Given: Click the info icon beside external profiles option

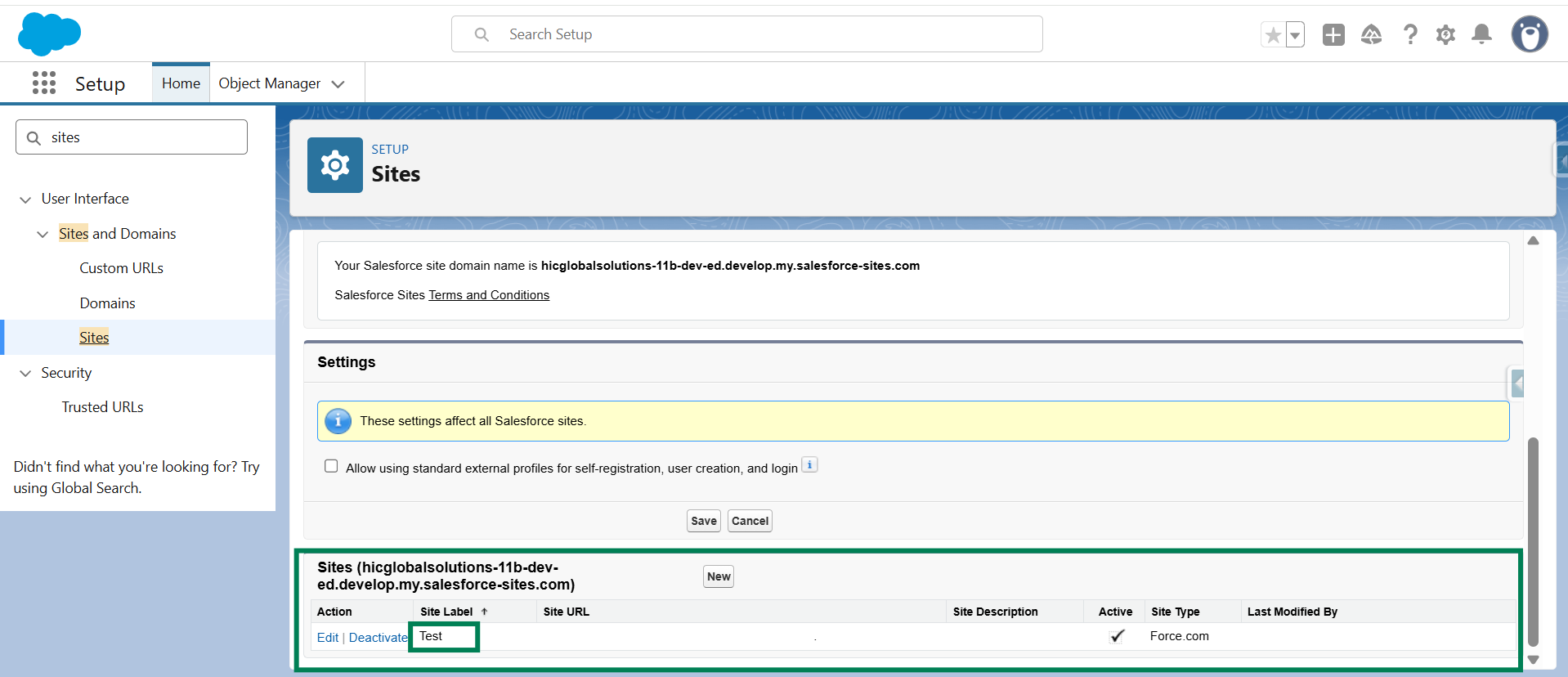Looking at the screenshot, I should (809, 465).
